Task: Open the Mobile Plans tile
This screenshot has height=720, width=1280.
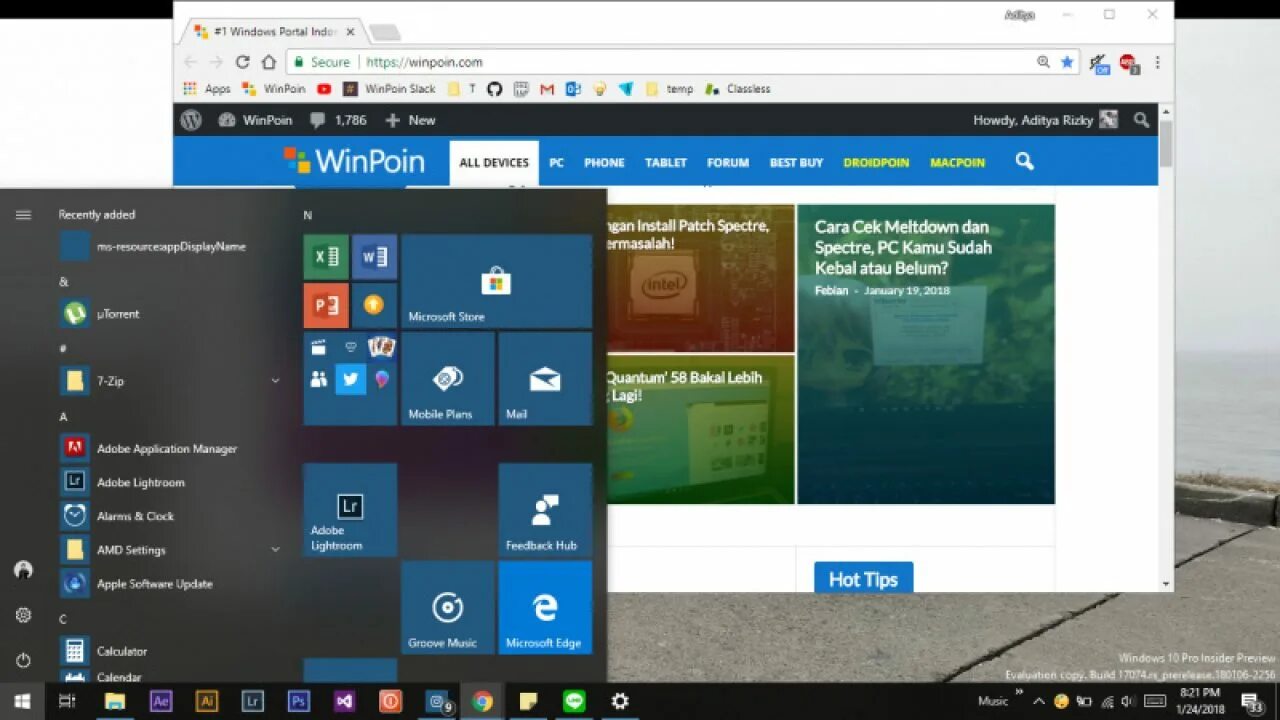Action: point(448,379)
